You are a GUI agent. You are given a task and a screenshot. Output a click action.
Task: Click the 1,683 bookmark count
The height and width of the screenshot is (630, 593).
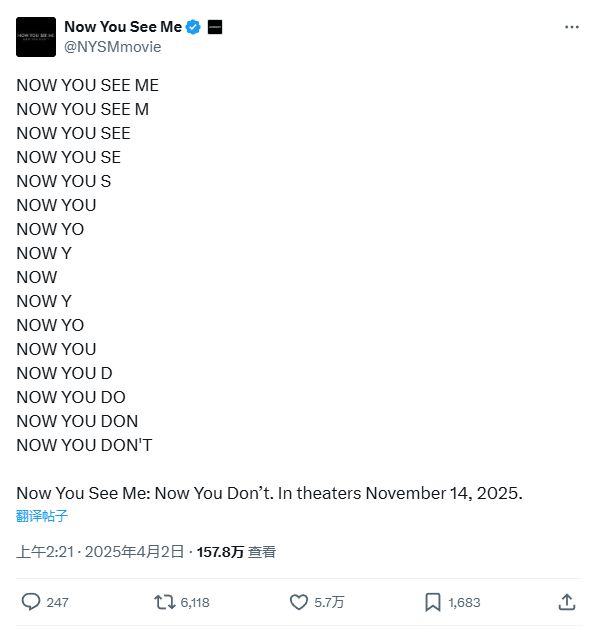click(464, 602)
